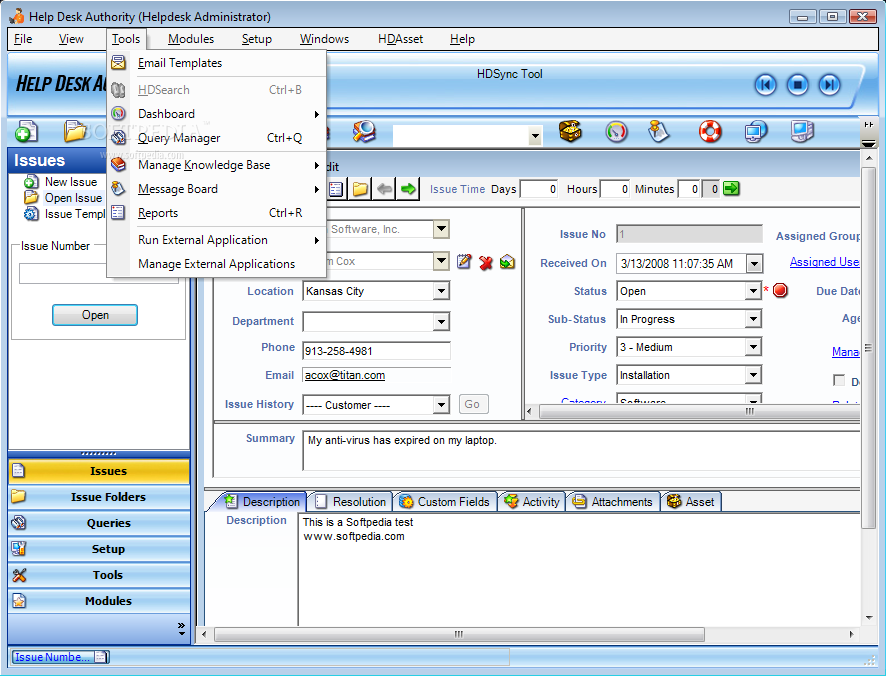Select Manage External Applications menu item

[216, 264]
